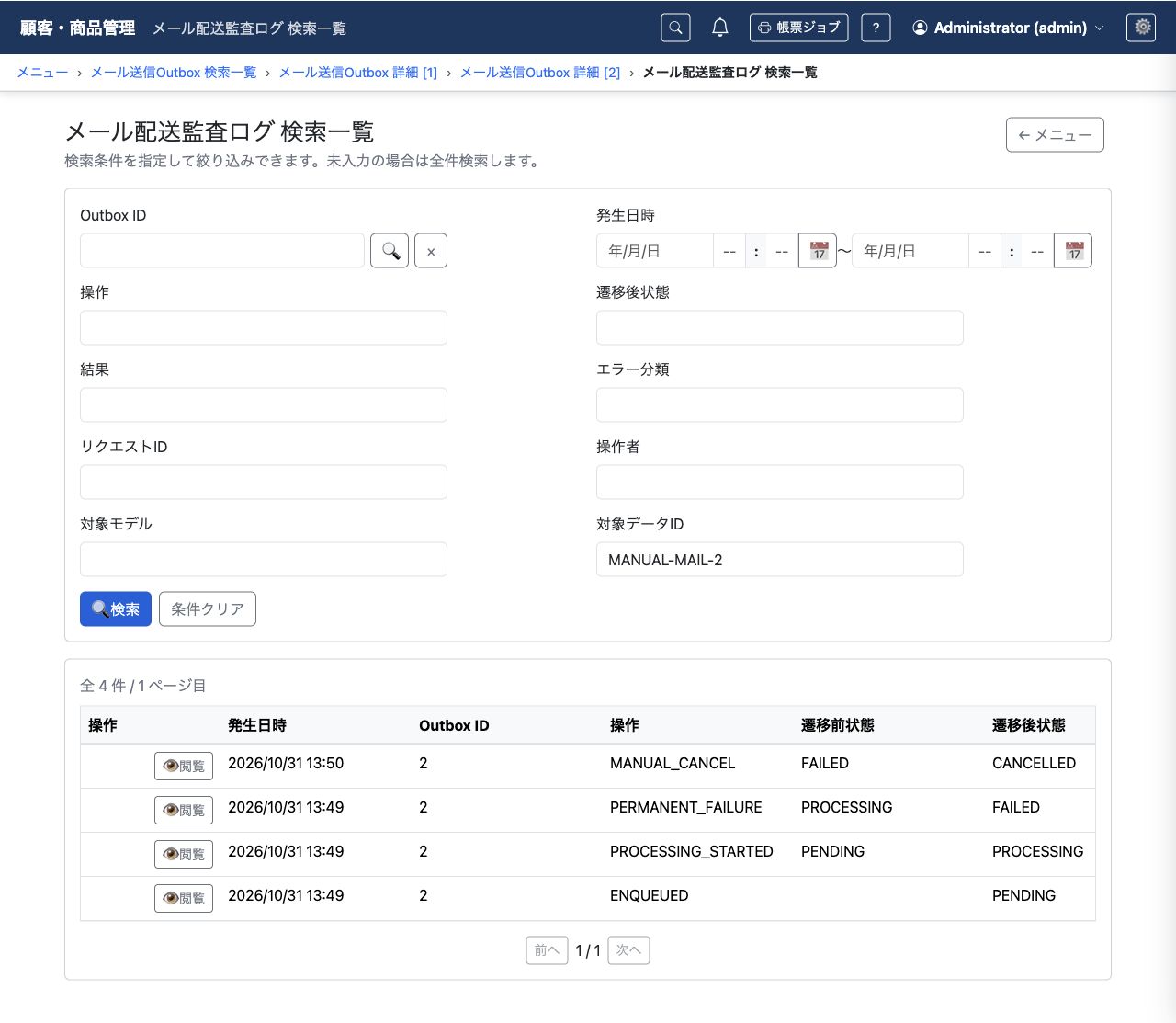Click the 顧客・商品管理 app title

coord(78,28)
